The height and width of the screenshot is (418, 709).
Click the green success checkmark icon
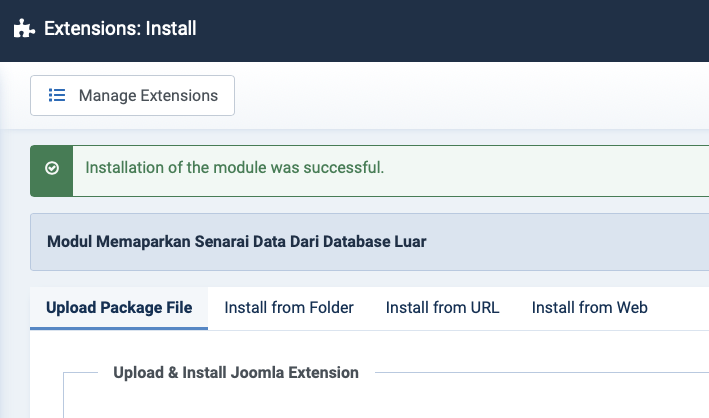52,169
